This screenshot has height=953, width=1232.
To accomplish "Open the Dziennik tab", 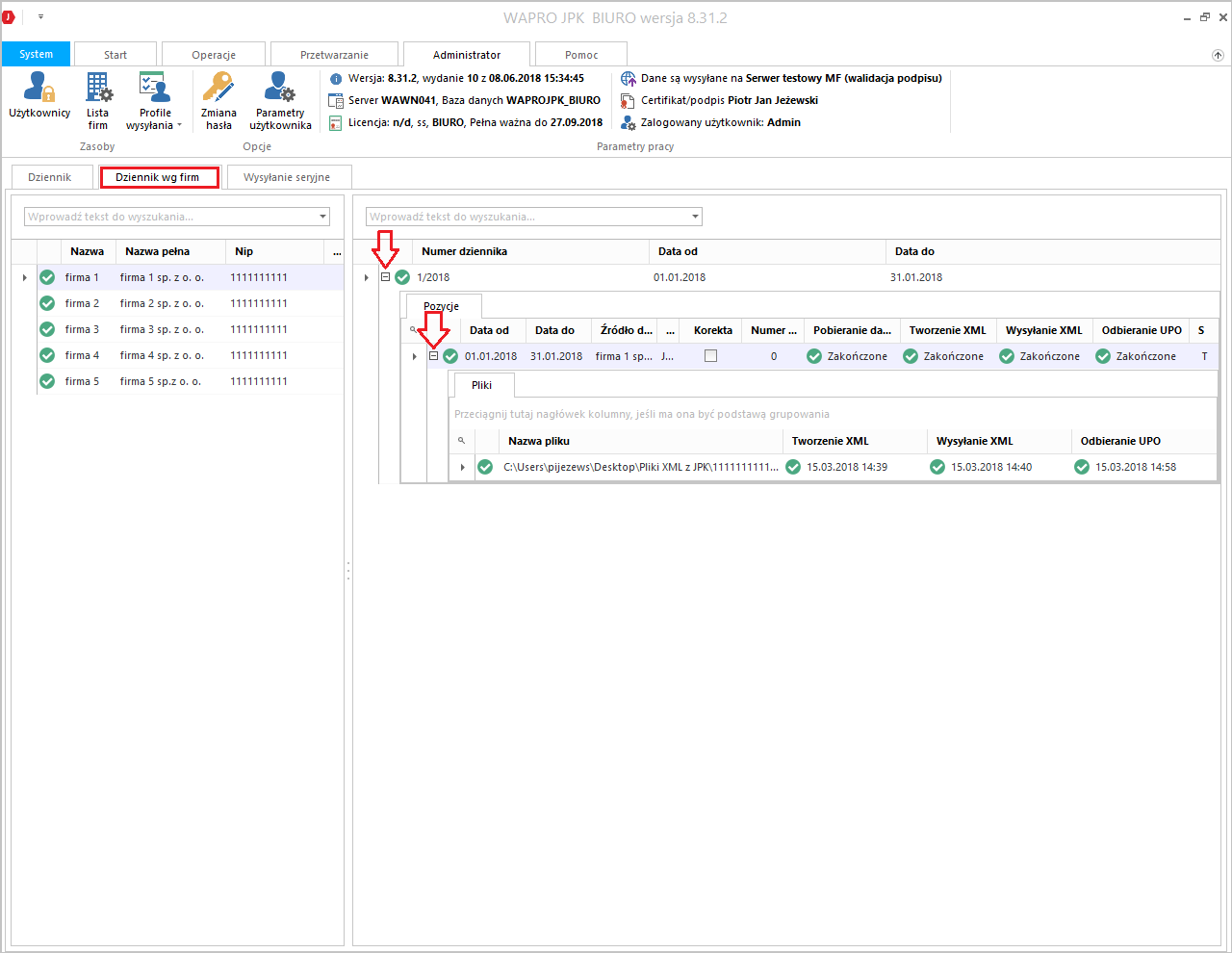I will (x=50, y=177).
